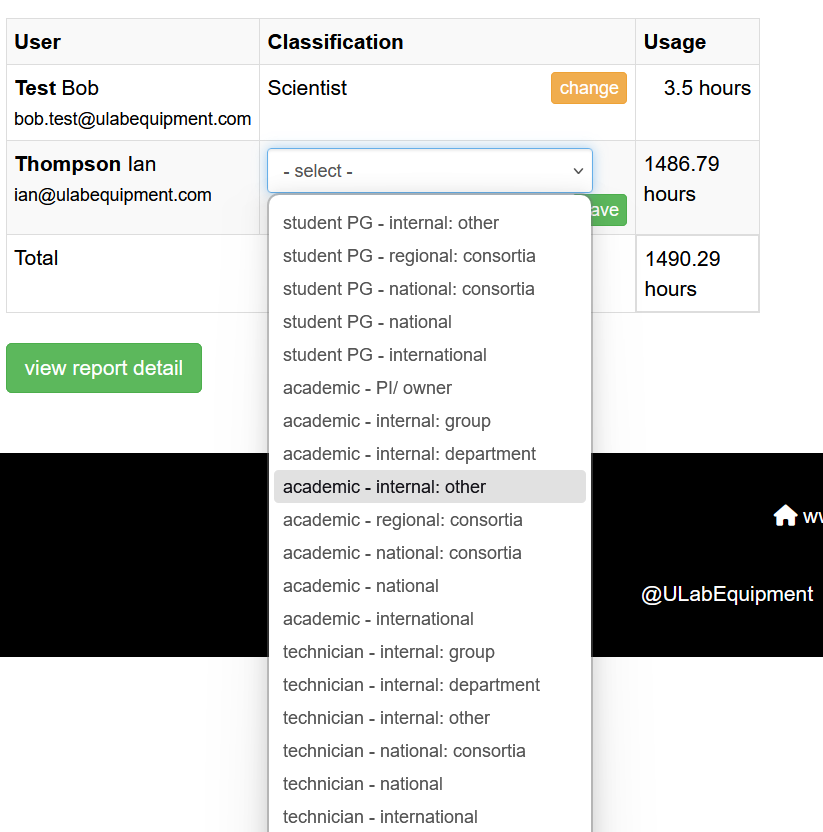Click the orange change button for Scientist

pos(588,88)
